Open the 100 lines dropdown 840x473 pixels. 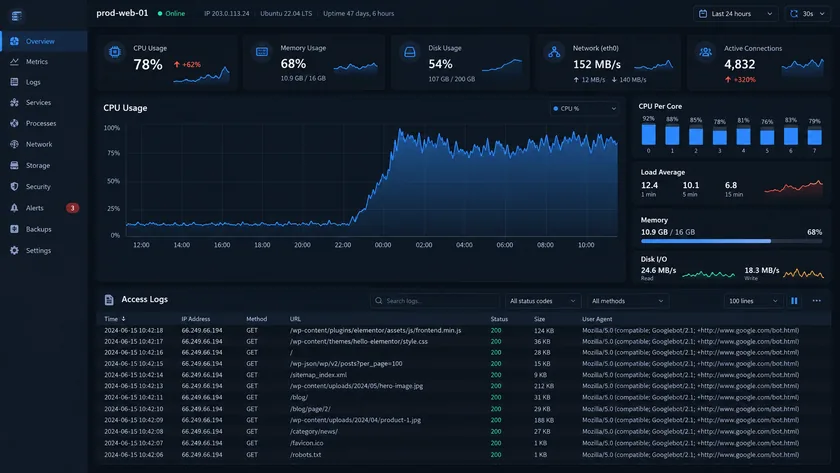[x=753, y=301]
